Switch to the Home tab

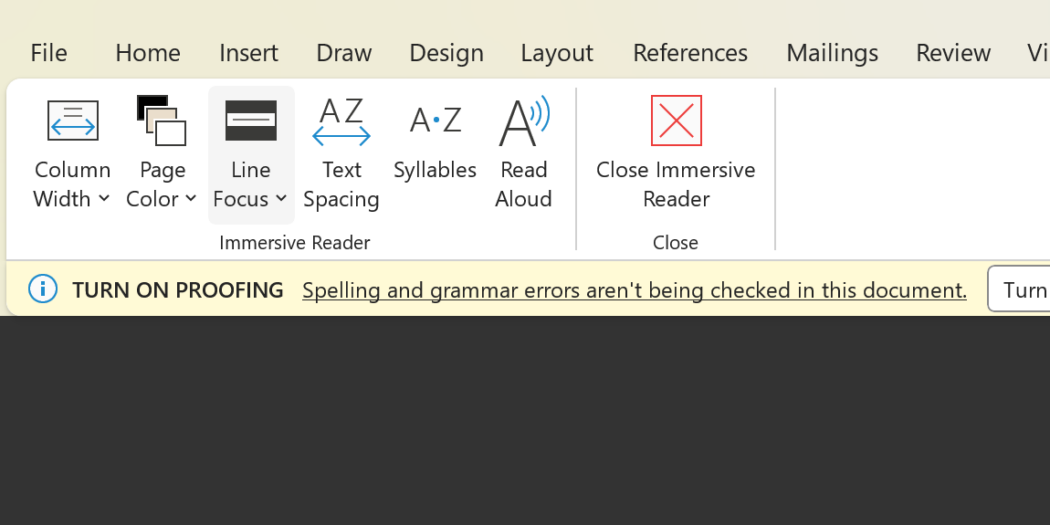148,53
